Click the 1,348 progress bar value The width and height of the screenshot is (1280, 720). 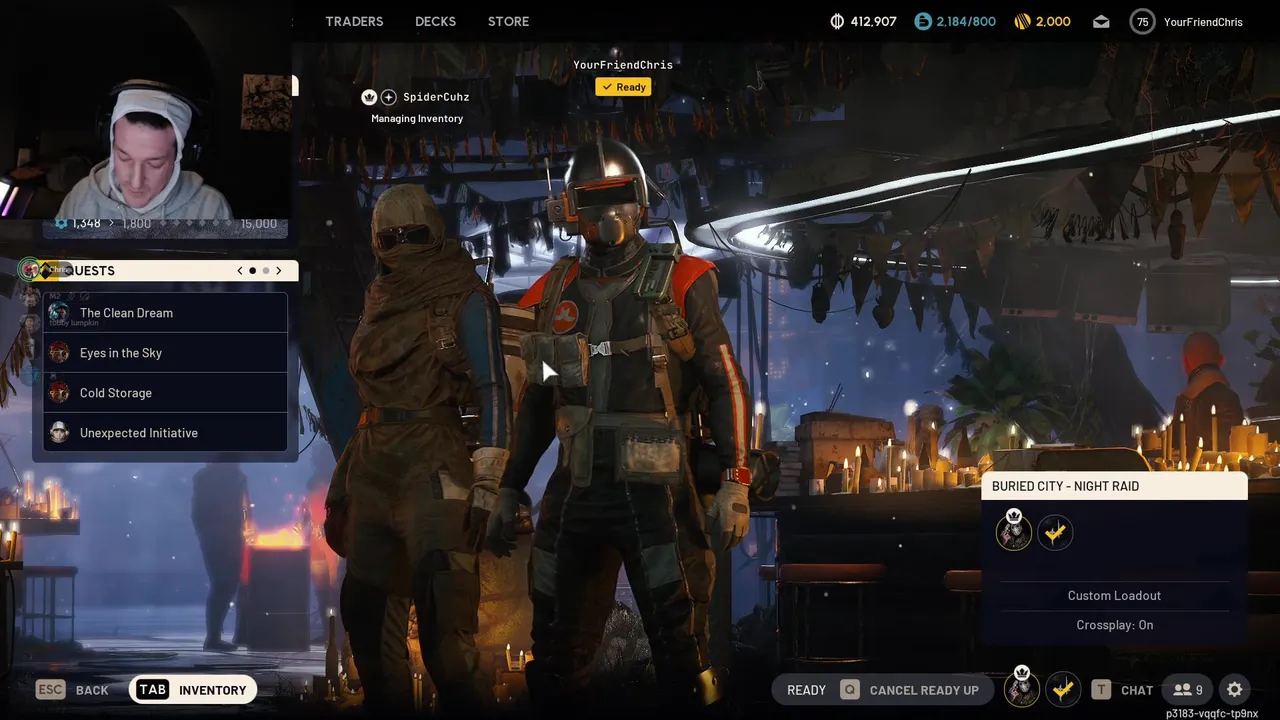click(x=86, y=223)
